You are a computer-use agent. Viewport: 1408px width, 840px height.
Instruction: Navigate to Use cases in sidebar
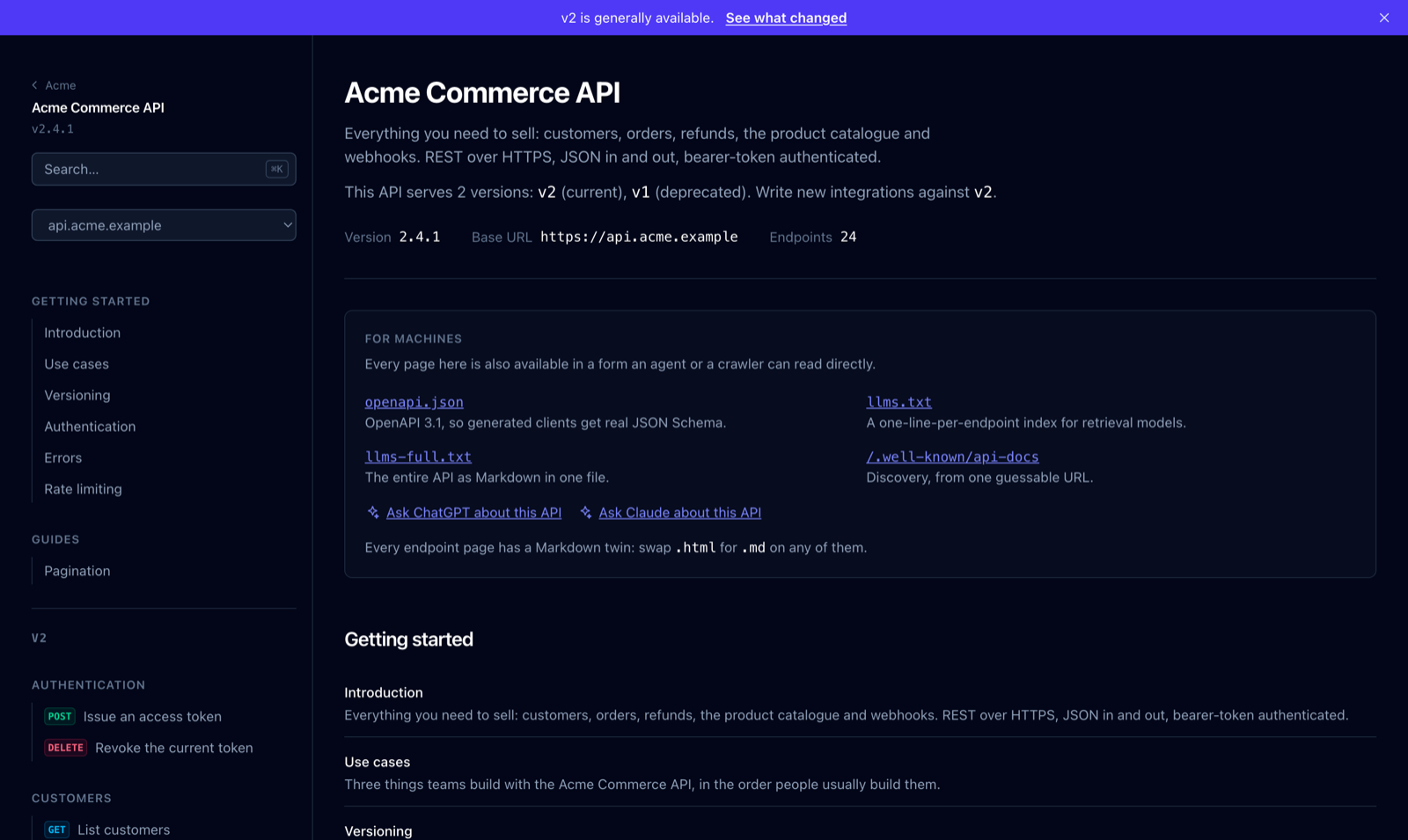(x=77, y=364)
